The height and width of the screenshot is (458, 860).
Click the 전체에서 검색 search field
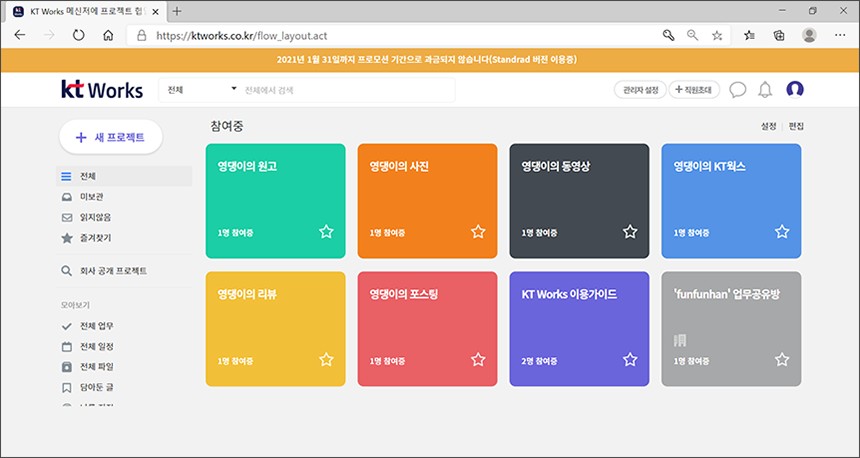pos(348,90)
